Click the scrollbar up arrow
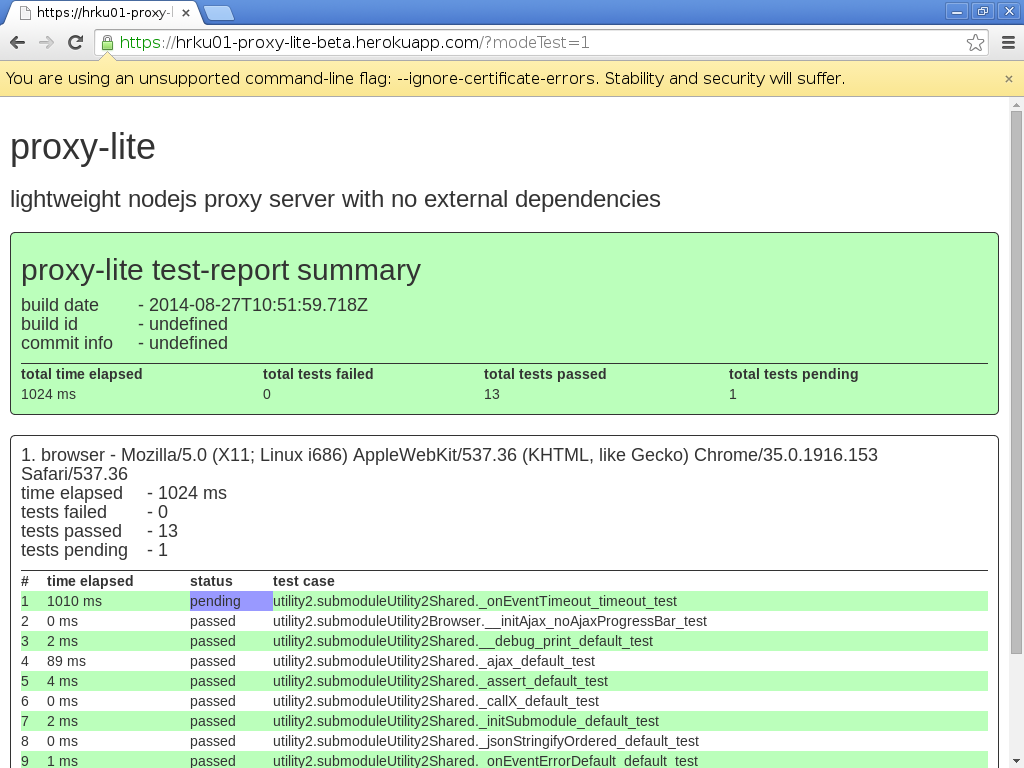 click(x=1016, y=104)
